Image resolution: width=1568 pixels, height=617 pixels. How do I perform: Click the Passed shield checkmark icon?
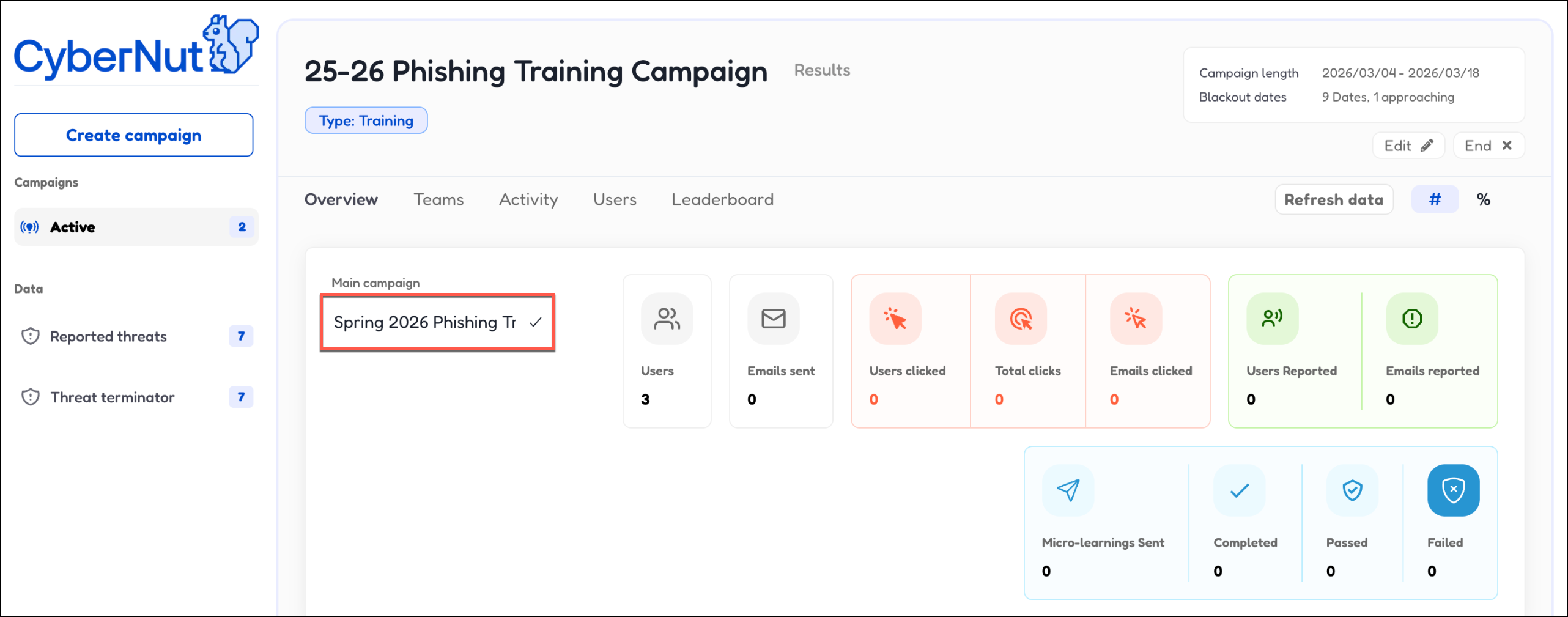(x=1352, y=490)
